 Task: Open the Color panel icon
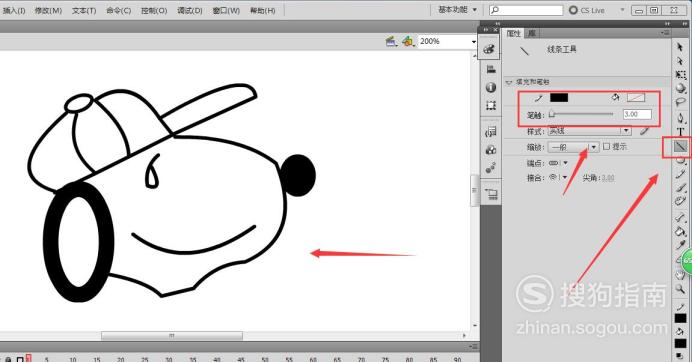pyautogui.click(x=490, y=49)
